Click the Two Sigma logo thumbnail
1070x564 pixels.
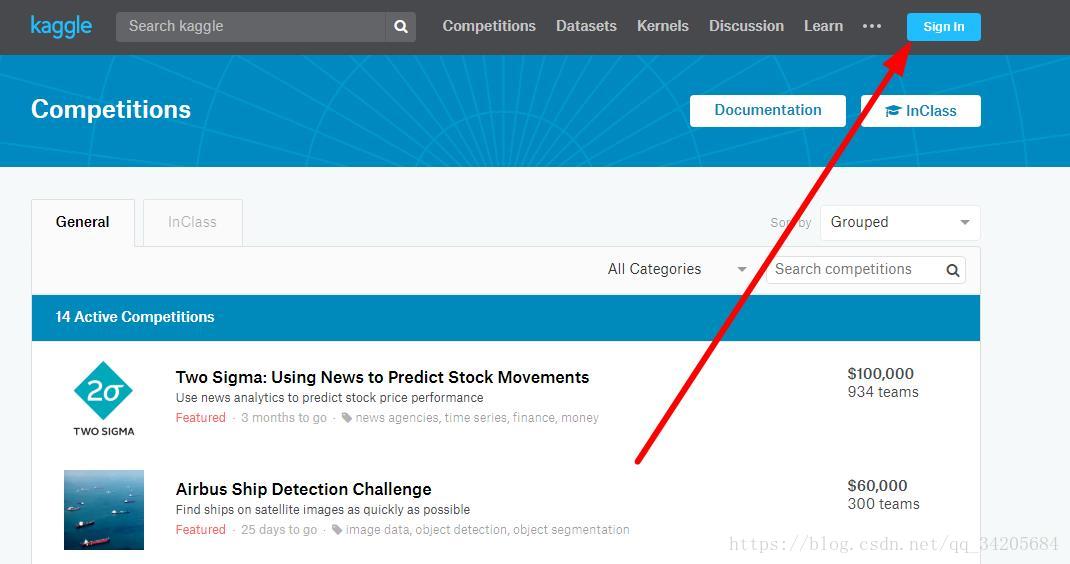104,399
